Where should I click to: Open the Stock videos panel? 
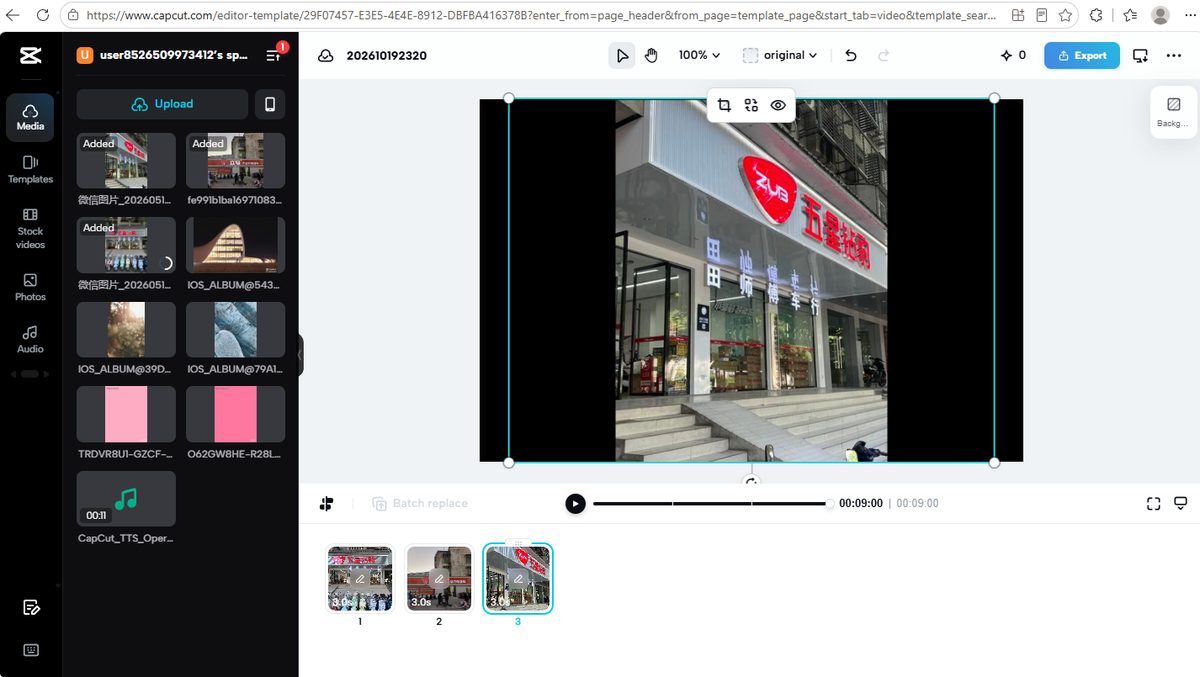tap(30, 228)
